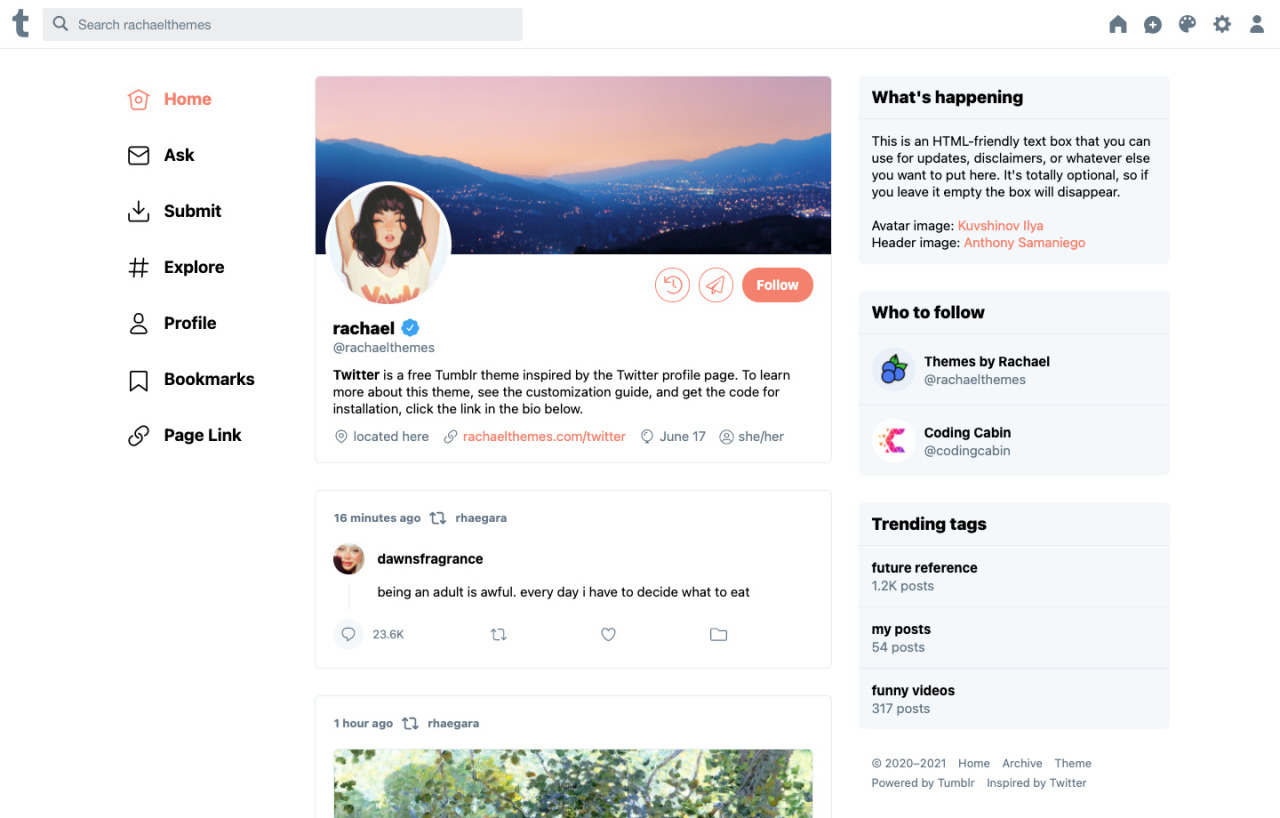Image resolution: width=1280 pixels, height=818 pixels.
Task: Open the rachaelthemes.com/twitter link
Action: pyautogui.click(x=544, y=436)
